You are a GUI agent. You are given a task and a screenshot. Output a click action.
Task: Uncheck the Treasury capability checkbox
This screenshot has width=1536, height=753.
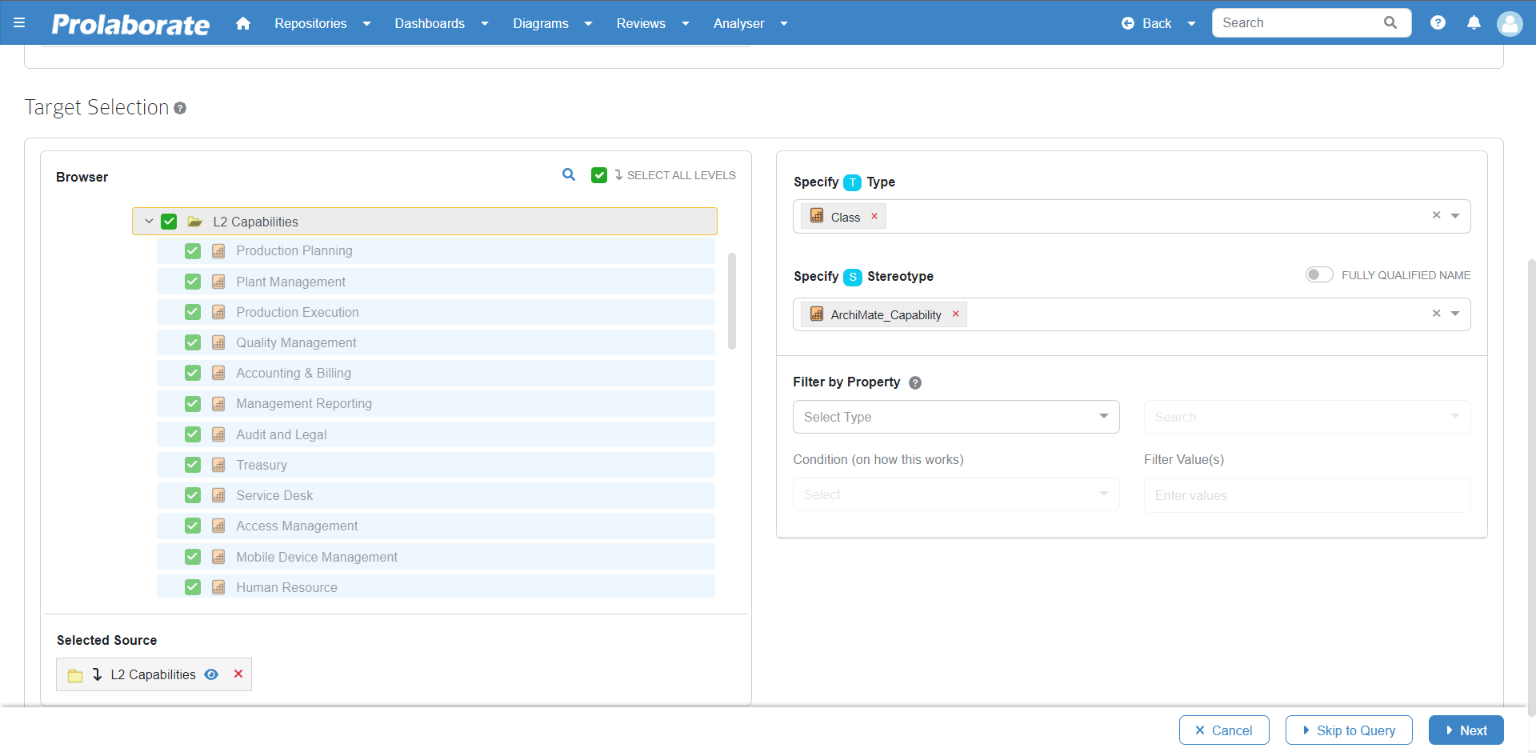pos(191,464)
